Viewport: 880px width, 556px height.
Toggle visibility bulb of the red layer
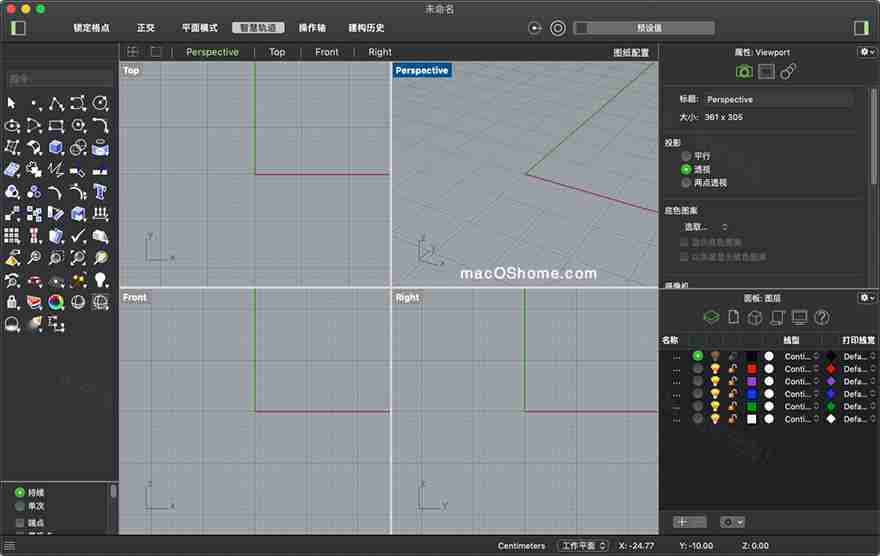pyautogui.click(x=715, y=369)
